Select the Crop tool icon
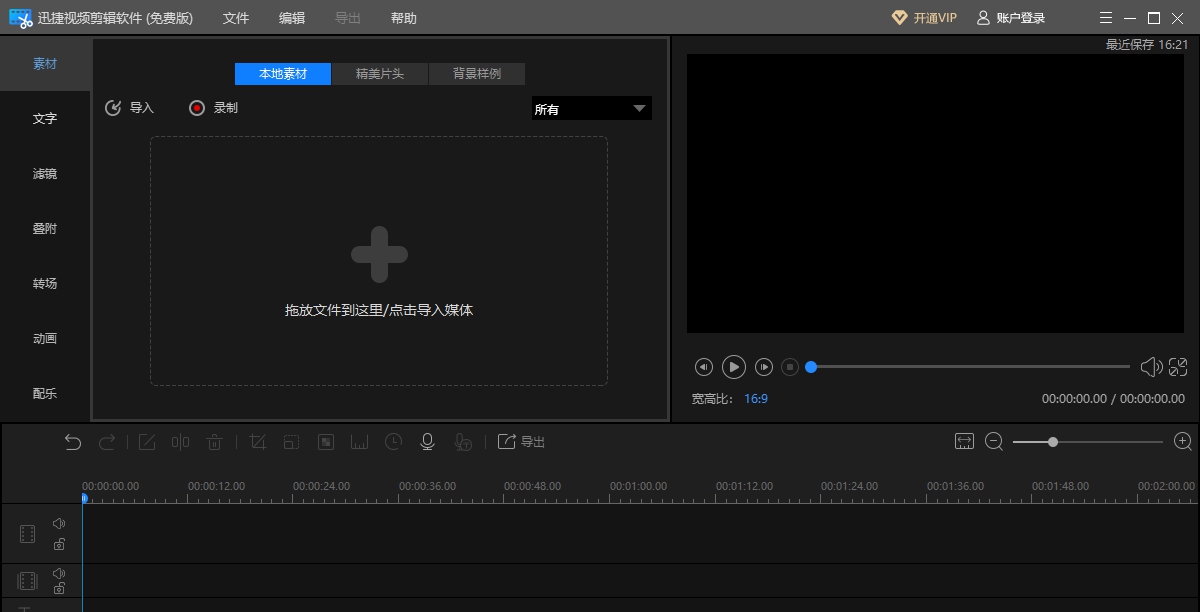This screenshot has height=612, width=1200. pos(257,441)
